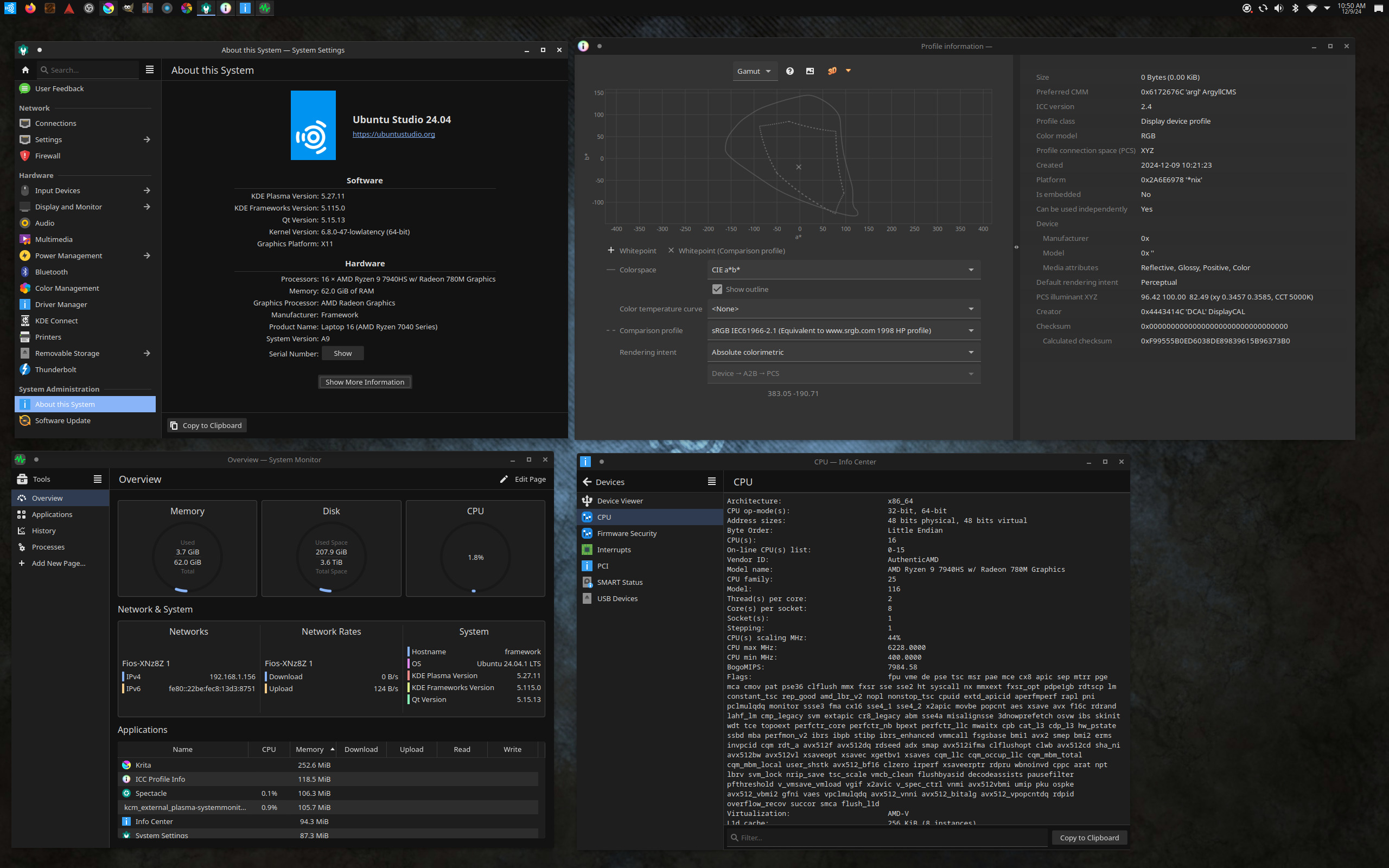
Task: Click the clock showing 10:50 AM
Action: point(1352,8)
